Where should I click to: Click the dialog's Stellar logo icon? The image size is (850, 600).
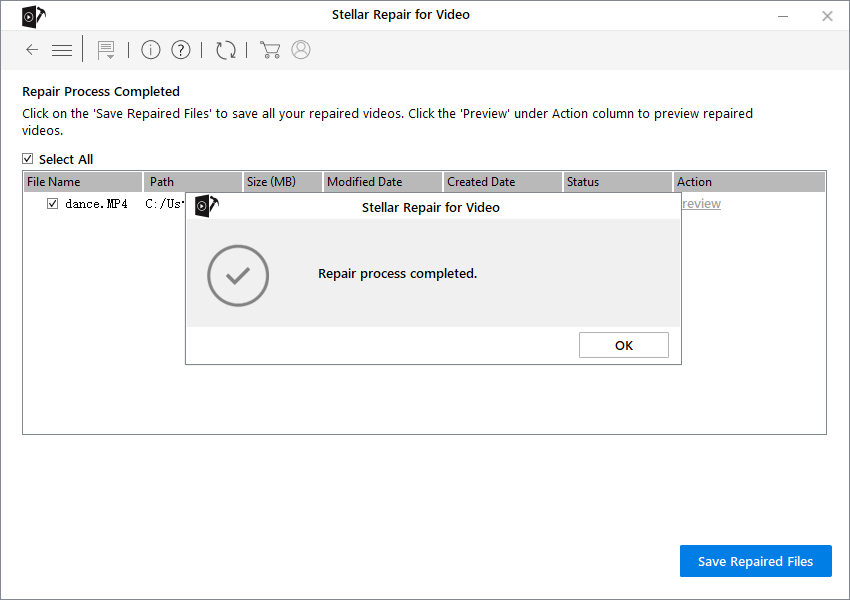[x=207, y=205]
